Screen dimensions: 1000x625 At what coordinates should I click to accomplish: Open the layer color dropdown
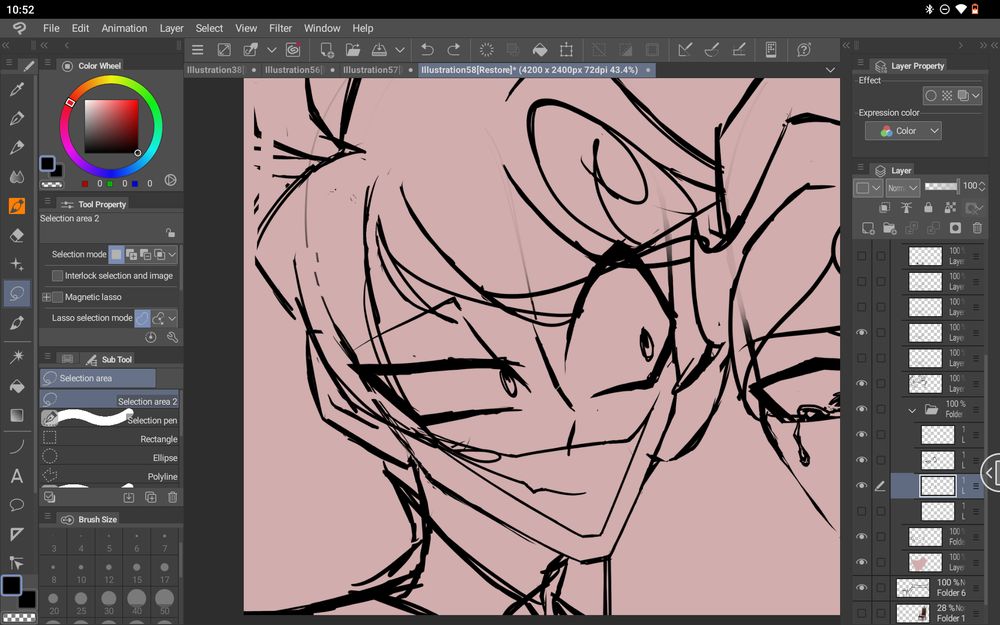click(868, 188)
